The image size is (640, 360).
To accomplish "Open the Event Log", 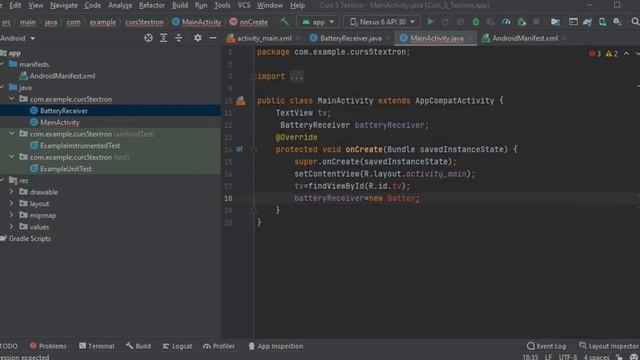I will tap(547, 346).
